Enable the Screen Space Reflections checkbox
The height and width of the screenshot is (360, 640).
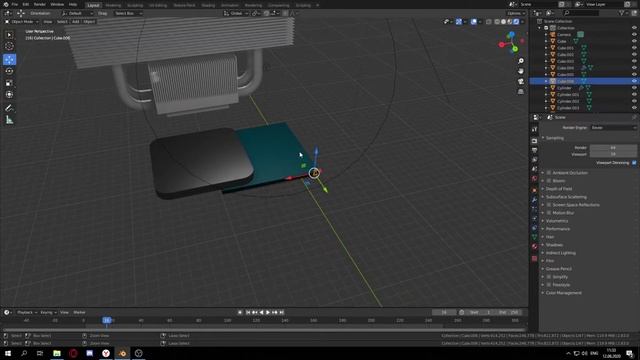(x=549, y=205)
